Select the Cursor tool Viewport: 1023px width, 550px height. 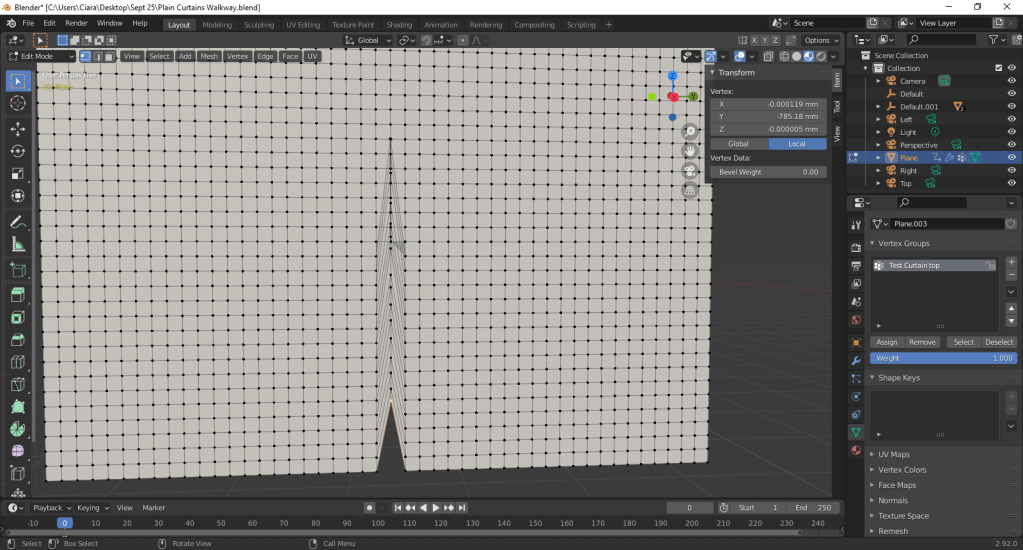click(18, 103)
